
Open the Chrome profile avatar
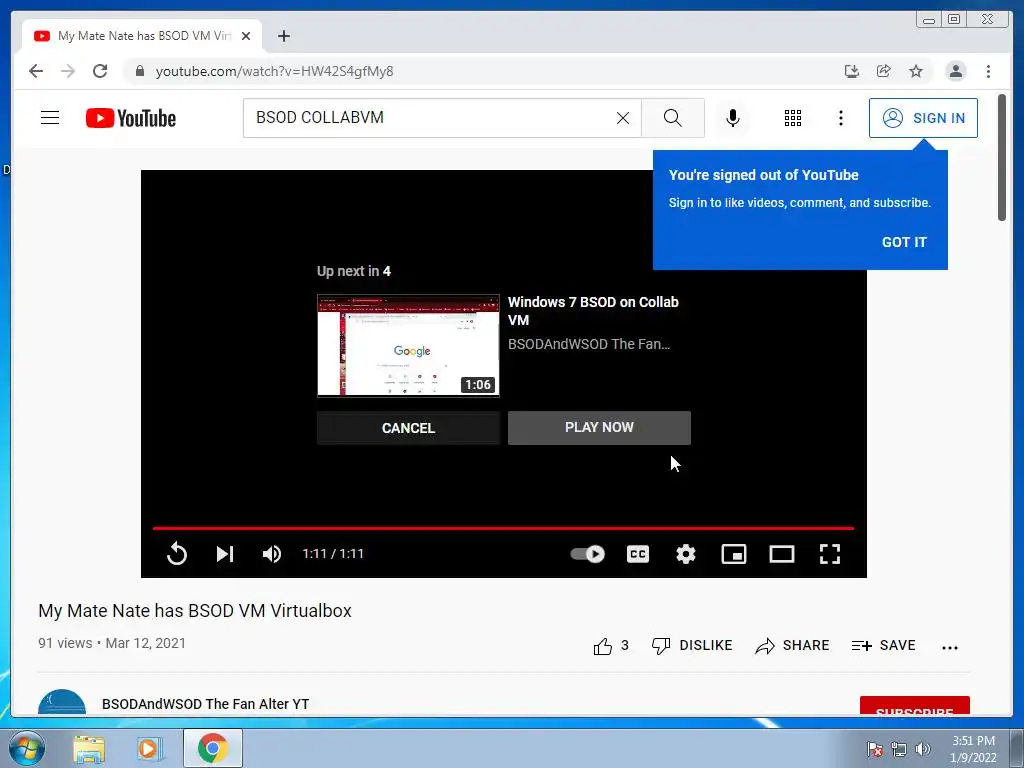pos(955,71)
